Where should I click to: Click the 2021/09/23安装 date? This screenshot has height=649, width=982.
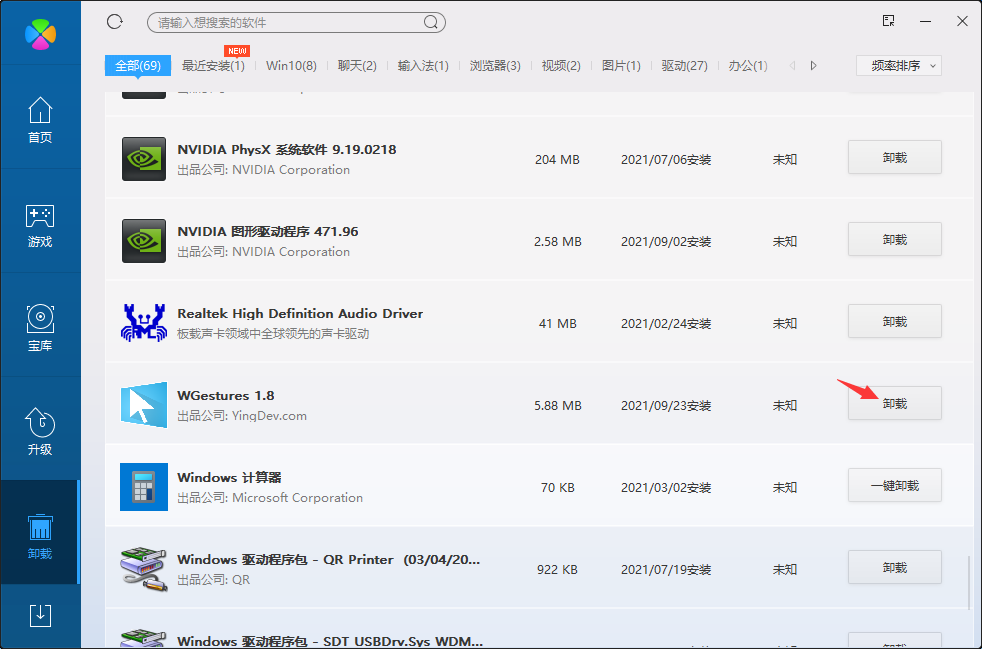[666, 406]
